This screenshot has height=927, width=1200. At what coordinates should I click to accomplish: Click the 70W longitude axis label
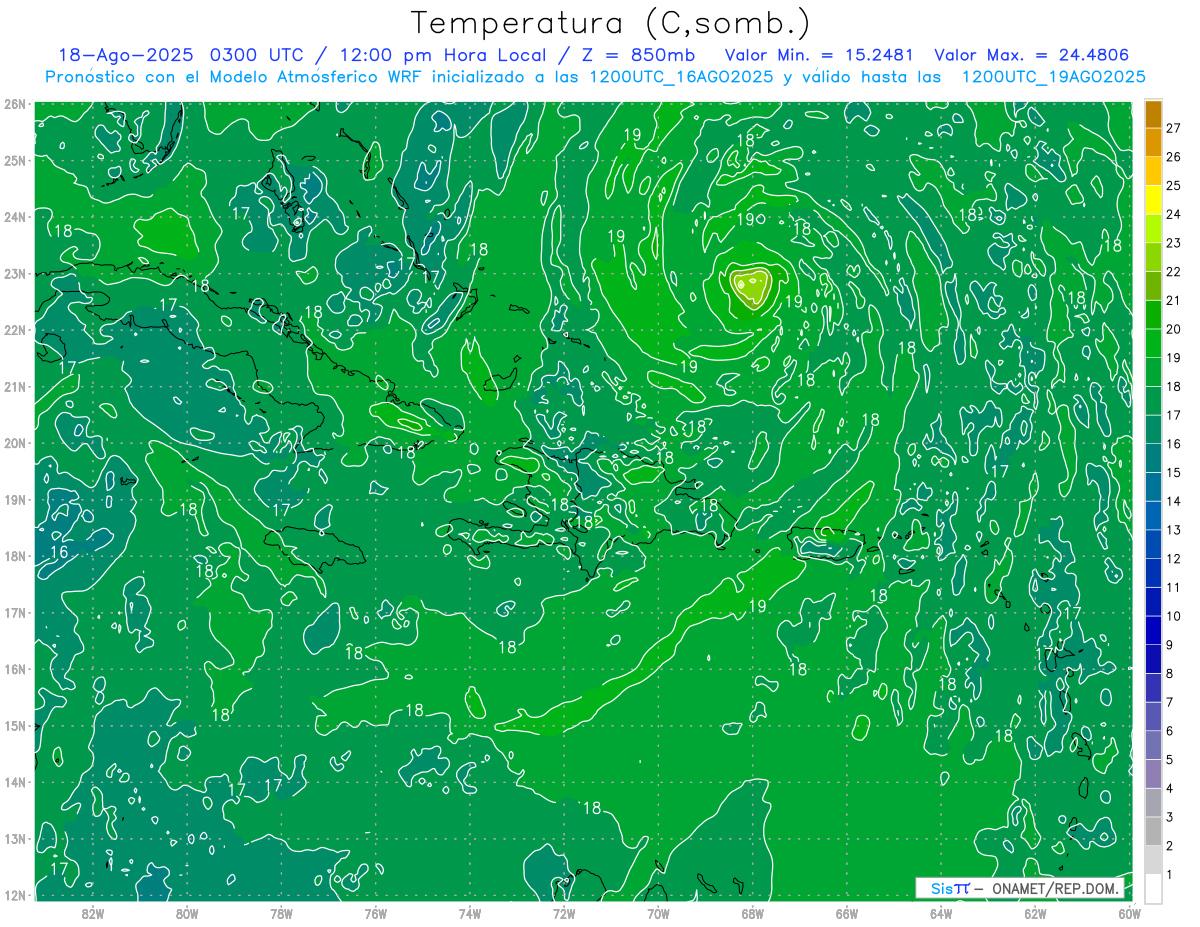(658, 913)
